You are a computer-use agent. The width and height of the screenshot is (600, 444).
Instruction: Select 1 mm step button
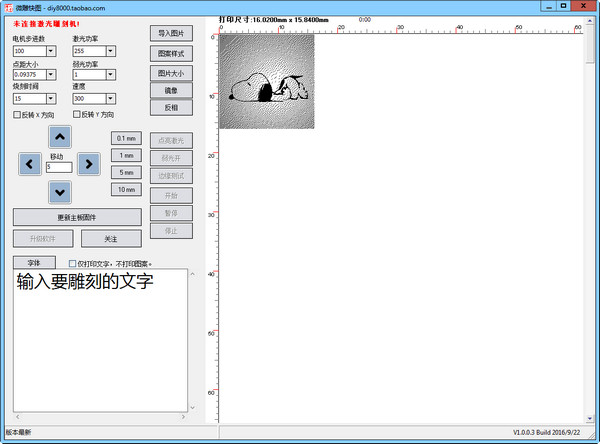[126, 155]
